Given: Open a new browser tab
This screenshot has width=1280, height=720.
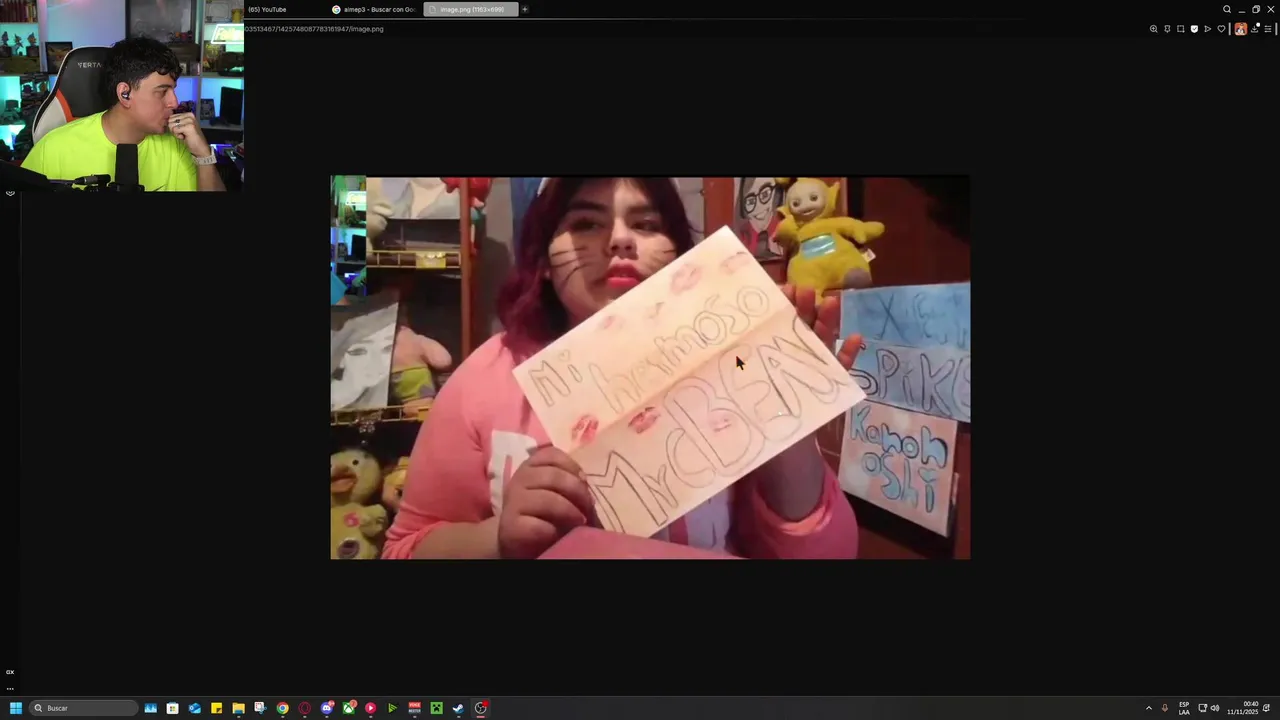Looking at the screenshot, I should (525, 9).
